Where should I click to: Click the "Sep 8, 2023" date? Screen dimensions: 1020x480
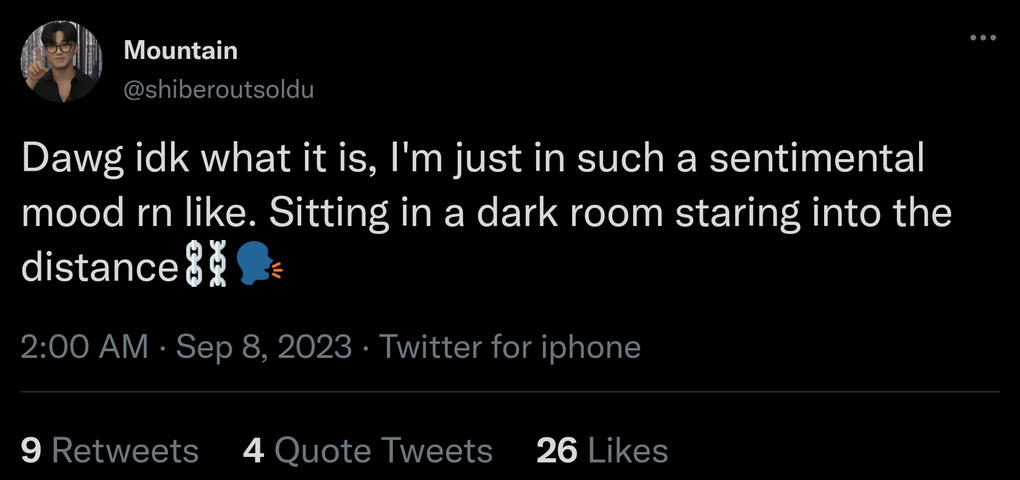pos(263,347)
